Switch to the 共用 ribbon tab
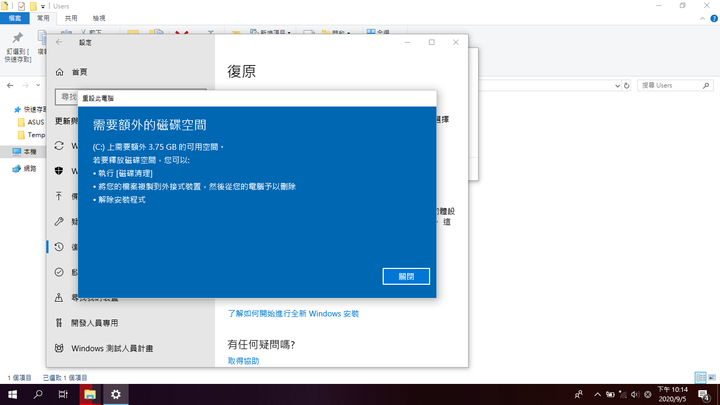Image resolution: width=720 pixels, height=405 pixels. point(71,18)
